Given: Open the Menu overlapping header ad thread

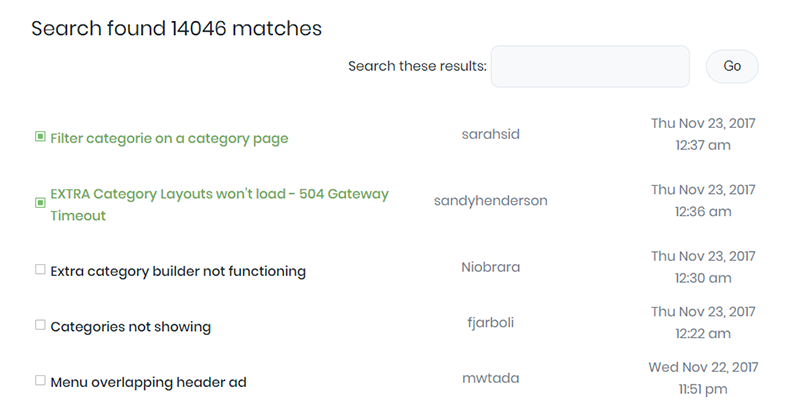Looking at the screenshot, I should [x=148, y=382].
